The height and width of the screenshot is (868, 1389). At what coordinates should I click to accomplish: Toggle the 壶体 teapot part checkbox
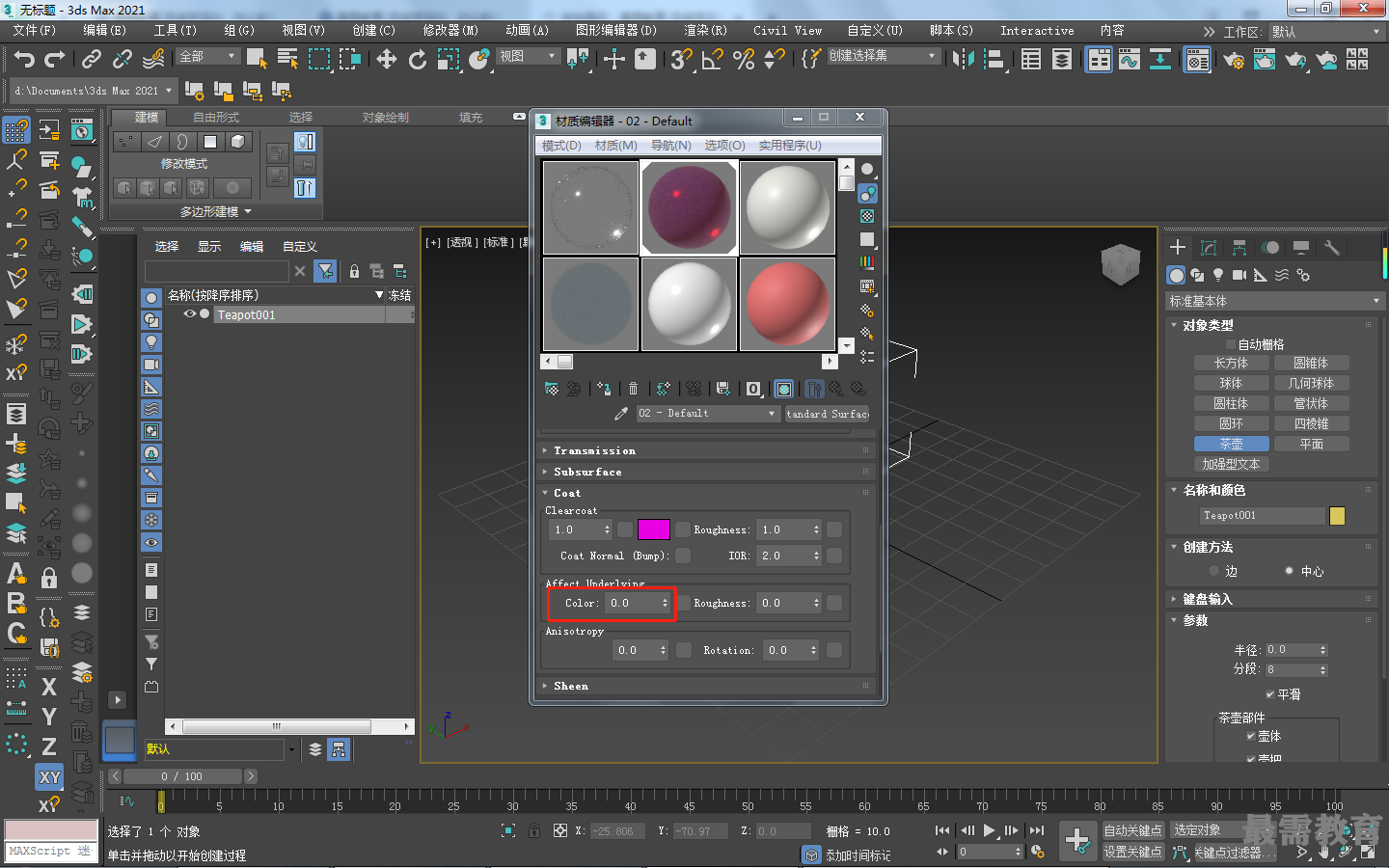tap(1251, 736)
